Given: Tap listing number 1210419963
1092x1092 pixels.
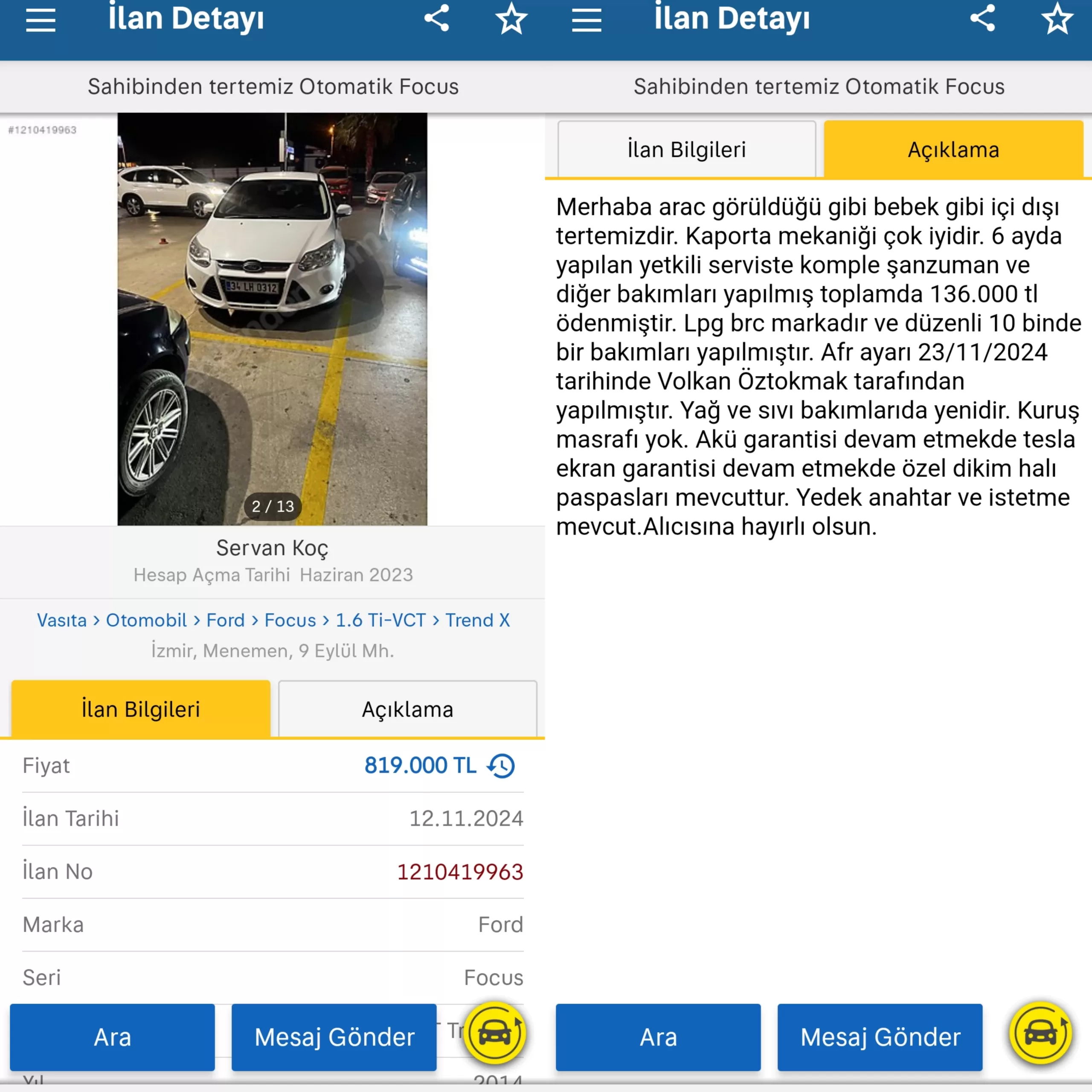Looking at the screenshot, I should (460, 871).
